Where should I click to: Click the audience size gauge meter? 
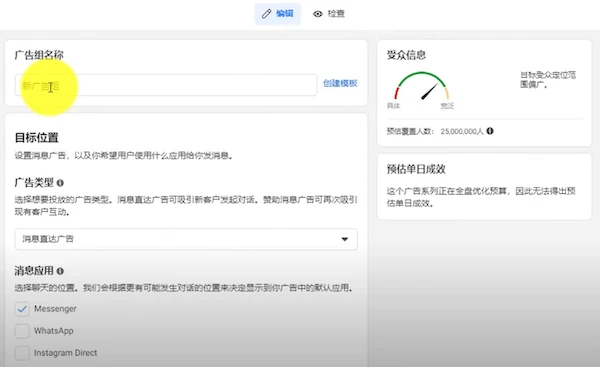pos(421,86)
